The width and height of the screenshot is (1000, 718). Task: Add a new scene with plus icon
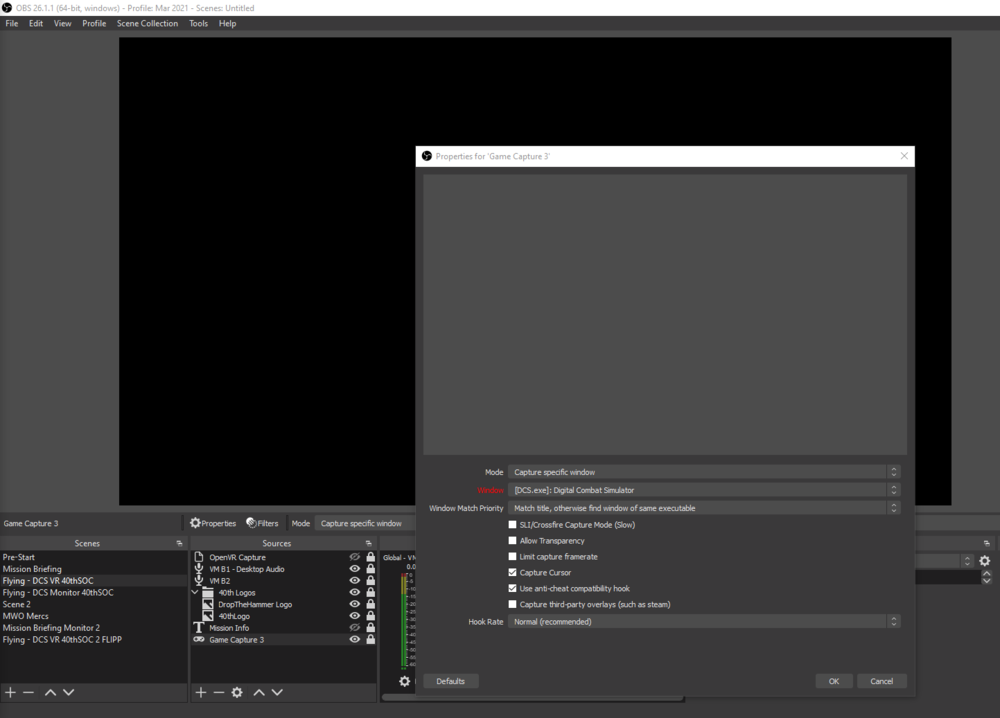[10, 692]
